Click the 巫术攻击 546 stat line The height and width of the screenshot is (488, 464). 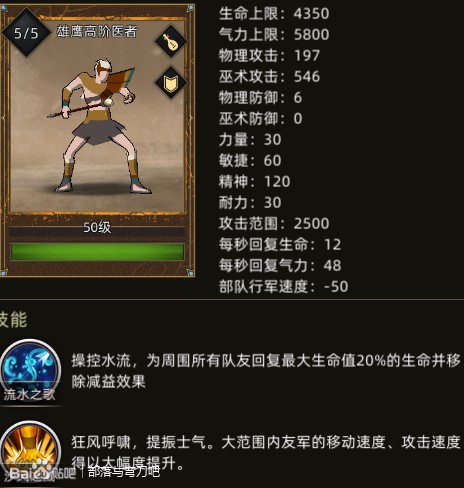[269, 76]
